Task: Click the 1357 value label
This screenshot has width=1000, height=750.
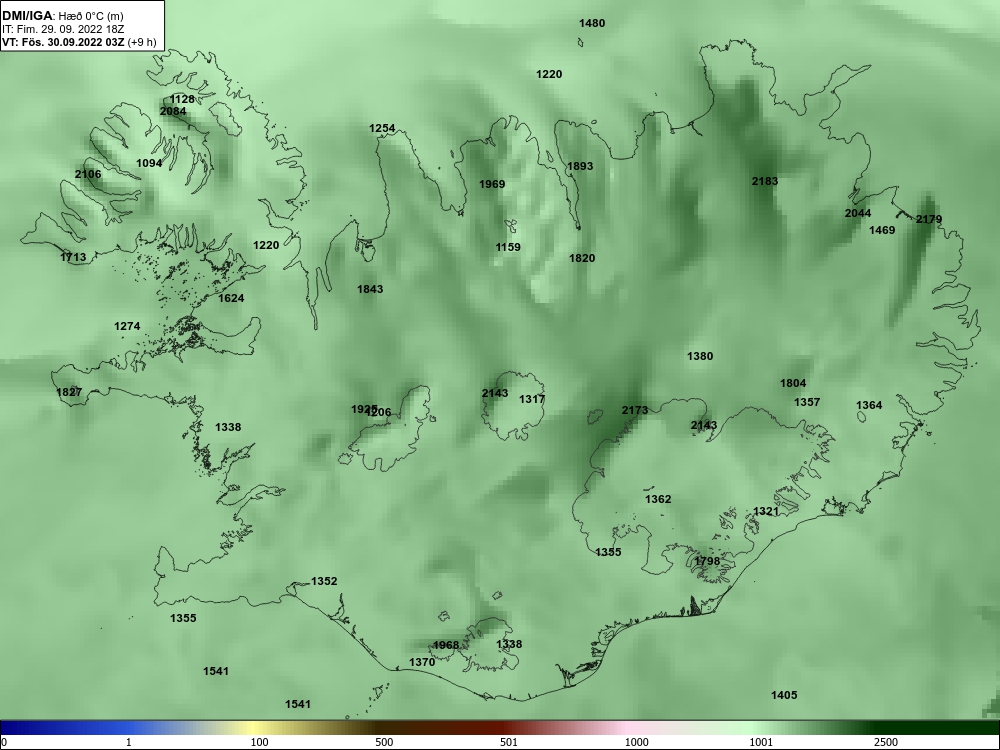Action: pos(807,402)
